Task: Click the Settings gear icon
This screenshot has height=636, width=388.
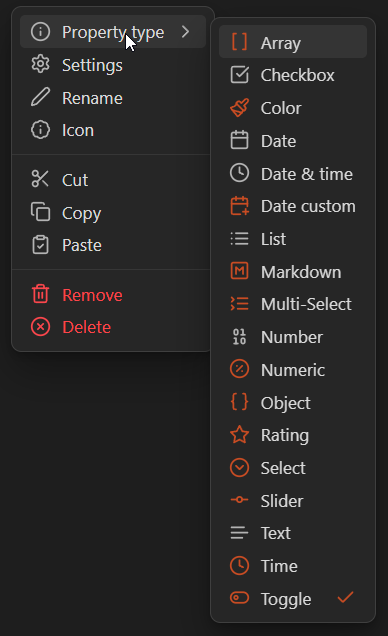Action: [x=41, y=64]
